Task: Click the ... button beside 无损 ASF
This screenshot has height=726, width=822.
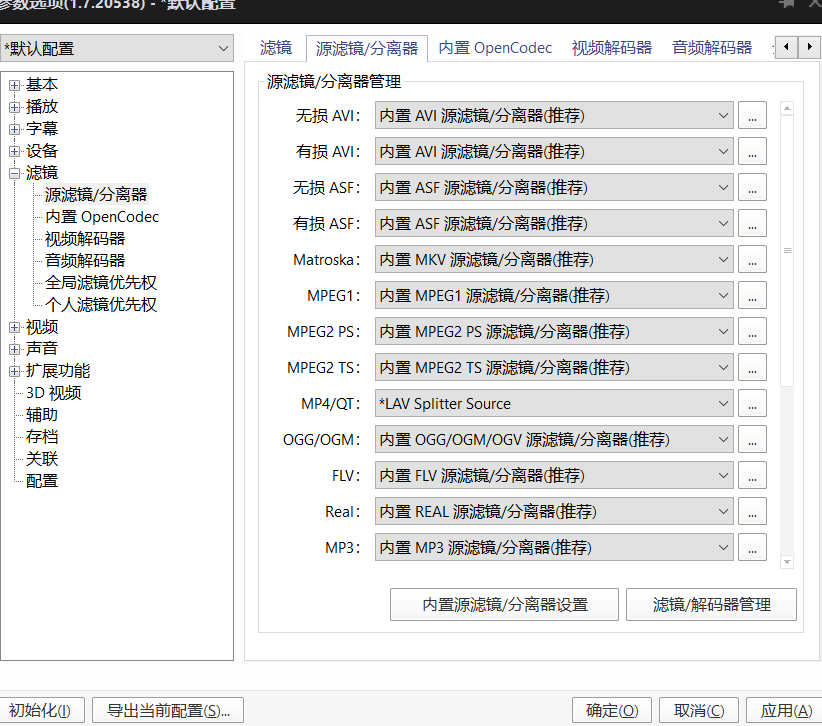Action: click(752, 187)
